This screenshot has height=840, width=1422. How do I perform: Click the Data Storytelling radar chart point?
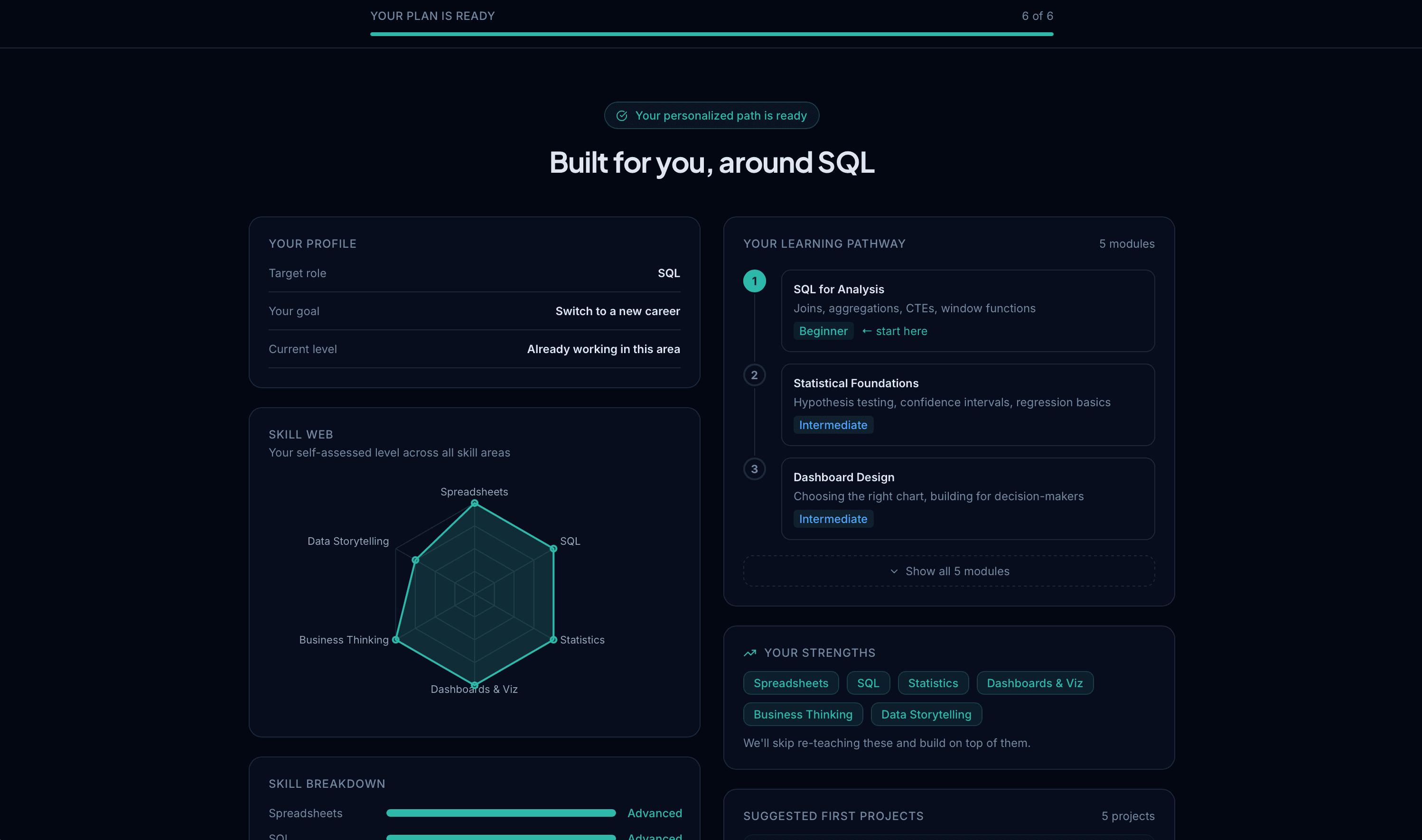click(x=415, y=560)
